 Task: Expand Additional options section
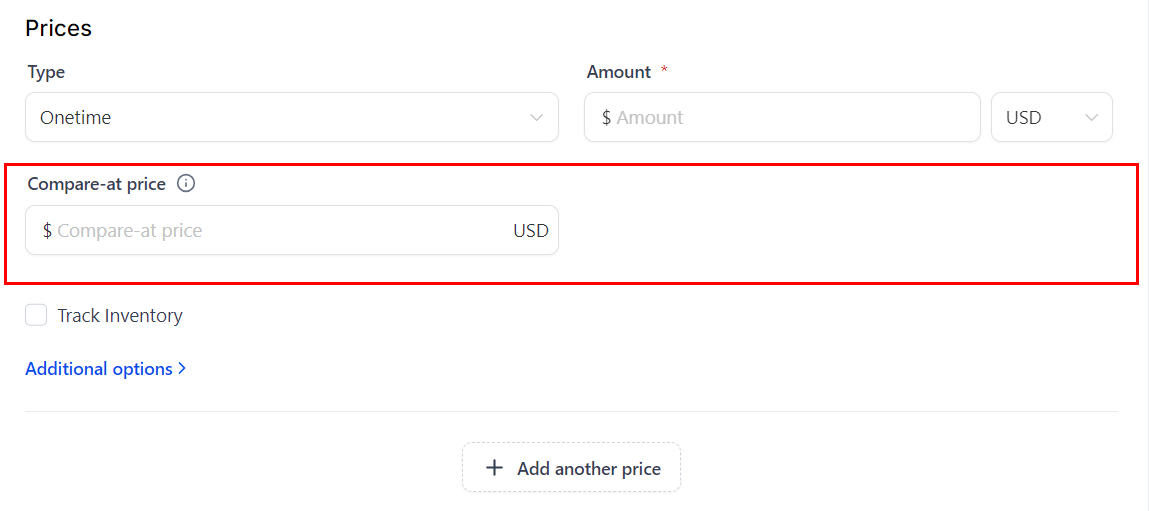click(x=99, y=369)
